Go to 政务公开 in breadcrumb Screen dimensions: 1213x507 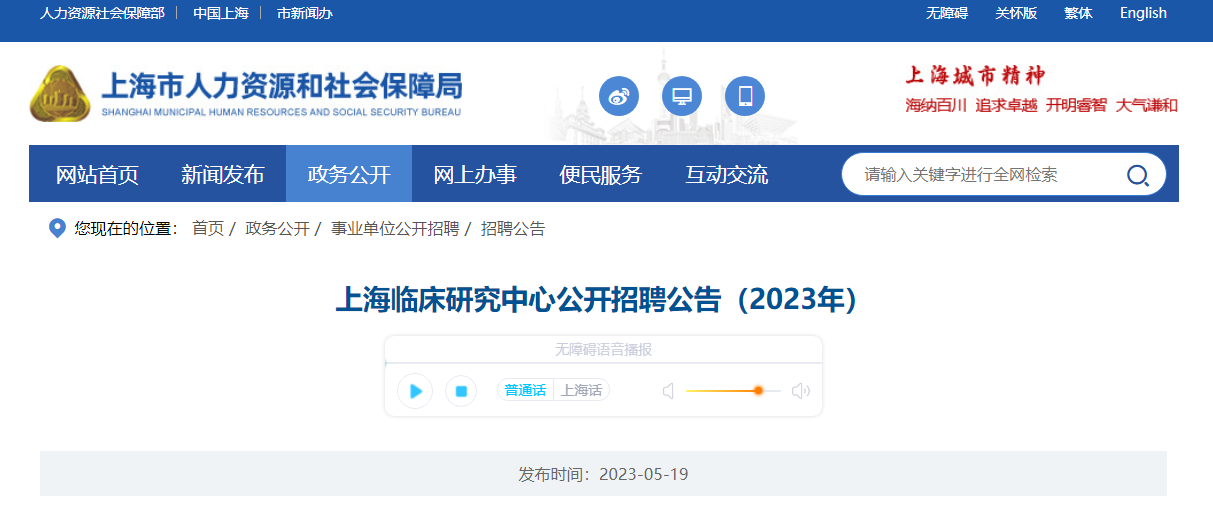277,229
